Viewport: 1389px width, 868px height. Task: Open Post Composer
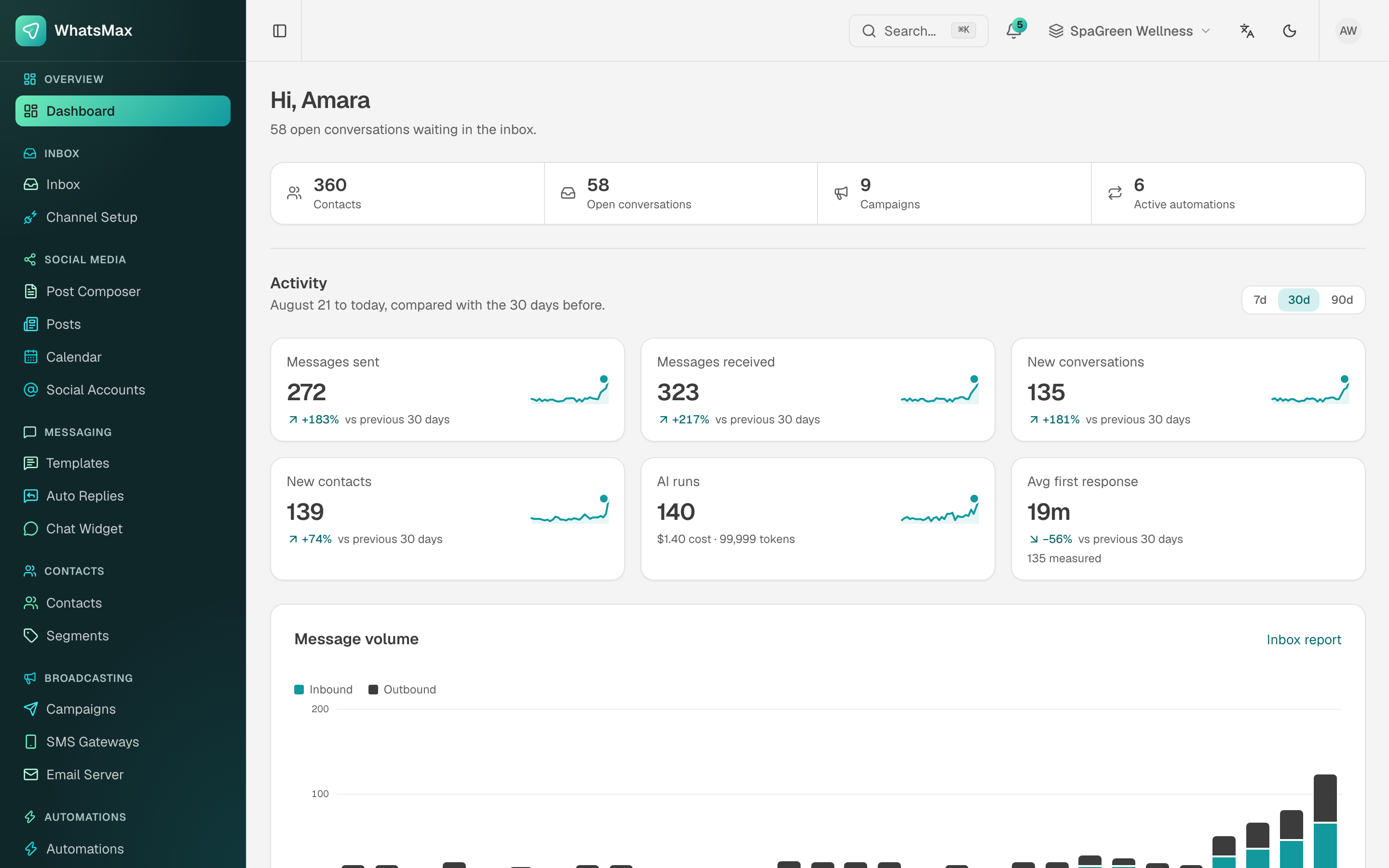tap(123, 291)
